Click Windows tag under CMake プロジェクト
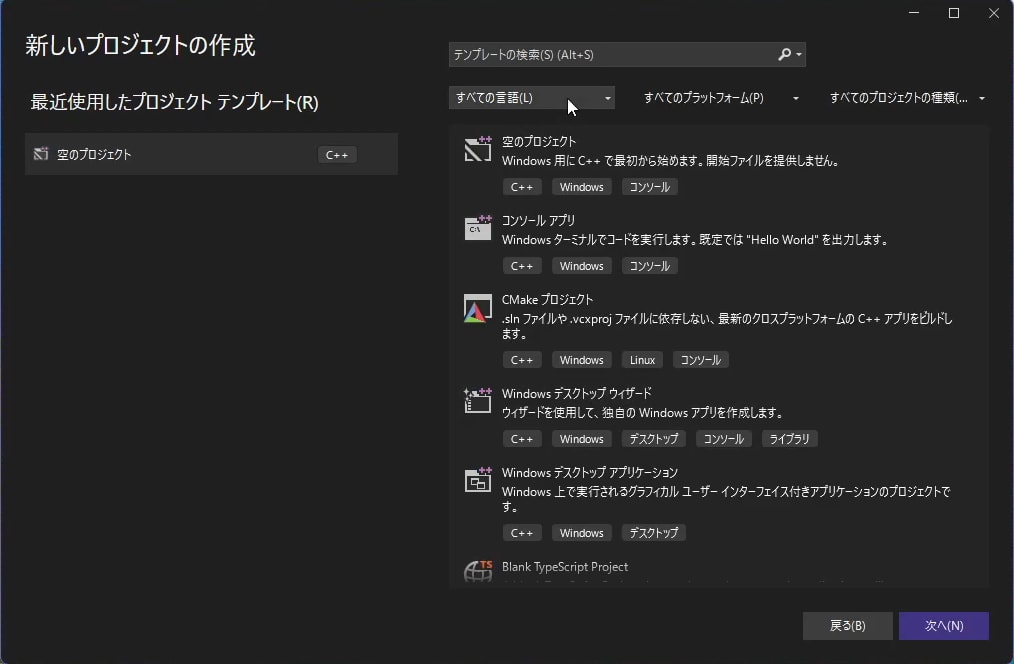The image size is (1014, 664). 581,360
